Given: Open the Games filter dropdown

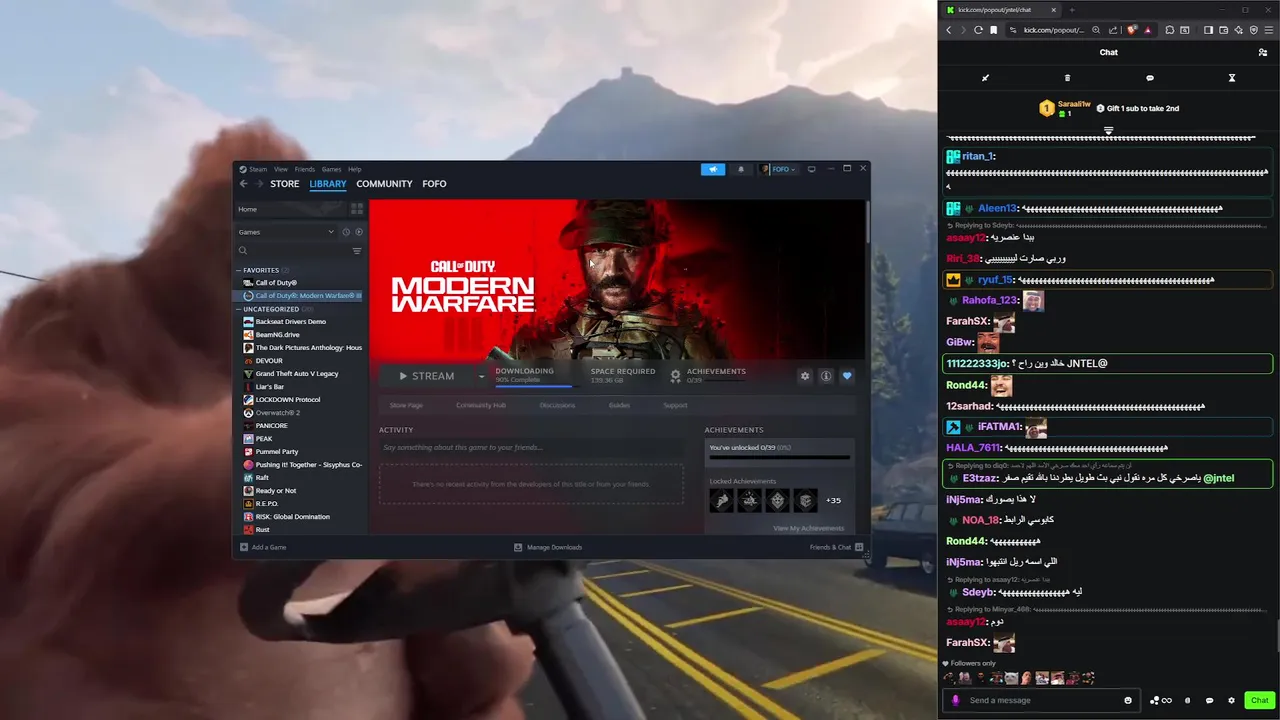Looking at the screenshot, I should pyautogui.click(x=286, y=232).
